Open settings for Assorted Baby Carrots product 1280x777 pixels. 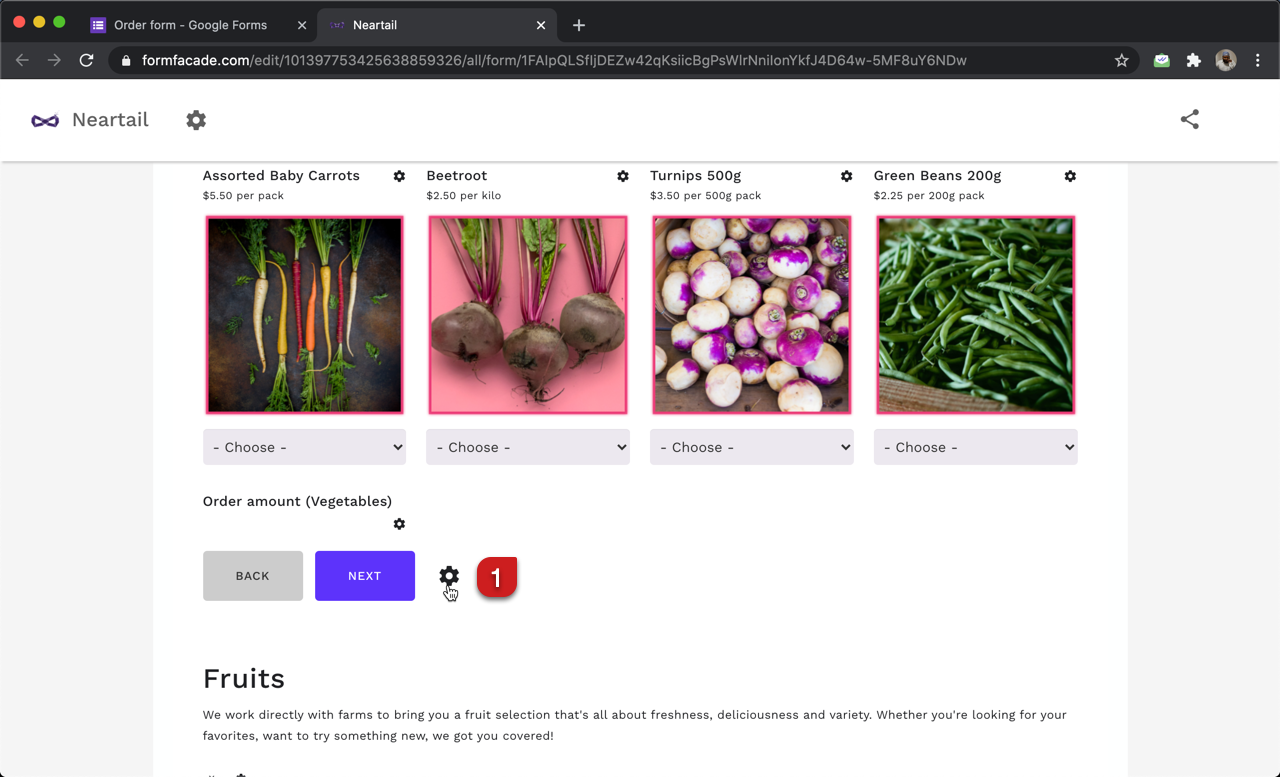coord(399,176)
